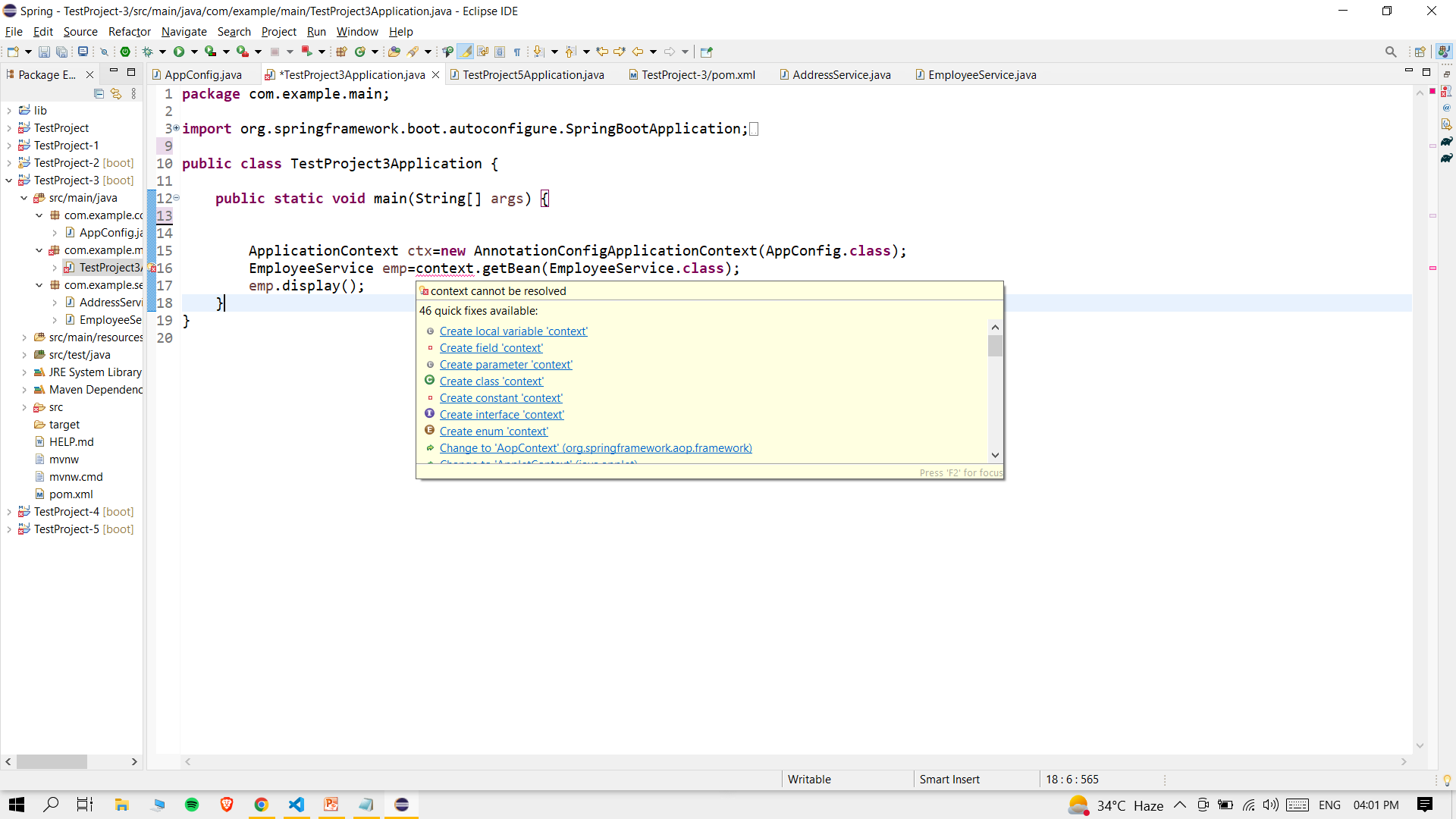Apply 'Create local variable context' quick fix
Image resolution: width=1456 pixels, height=819 pixels.
[x=513, y=331]
